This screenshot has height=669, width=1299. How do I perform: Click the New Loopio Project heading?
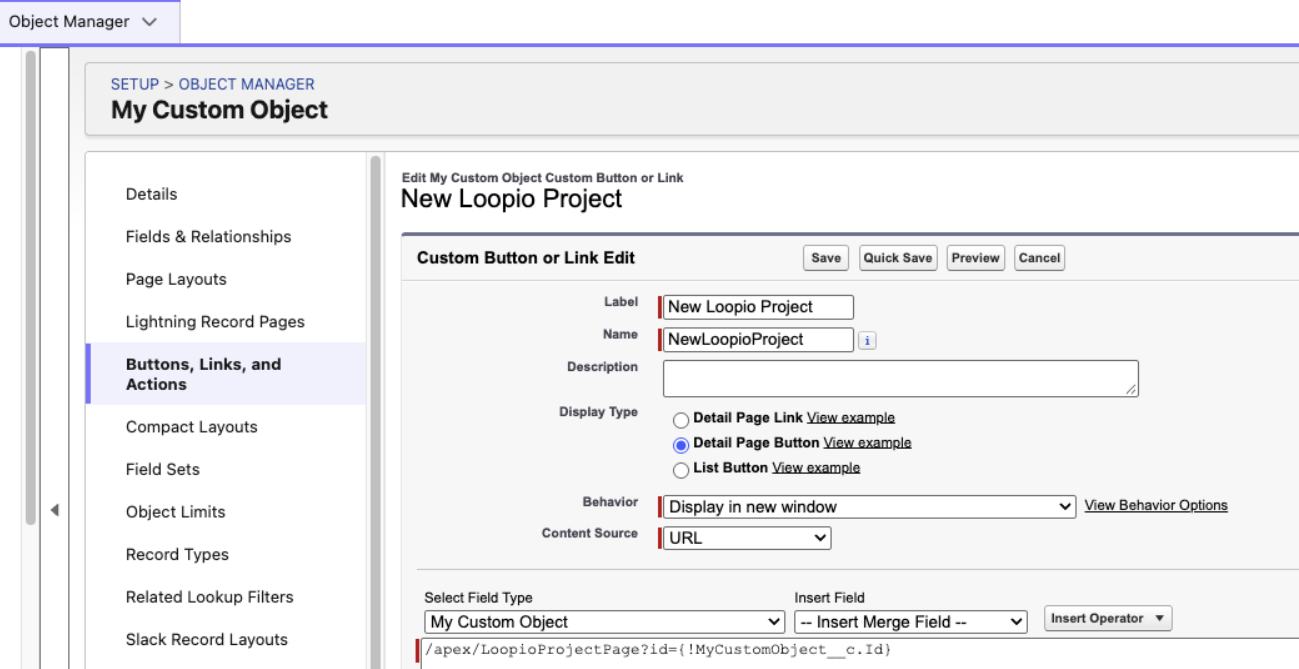(511, 199)
